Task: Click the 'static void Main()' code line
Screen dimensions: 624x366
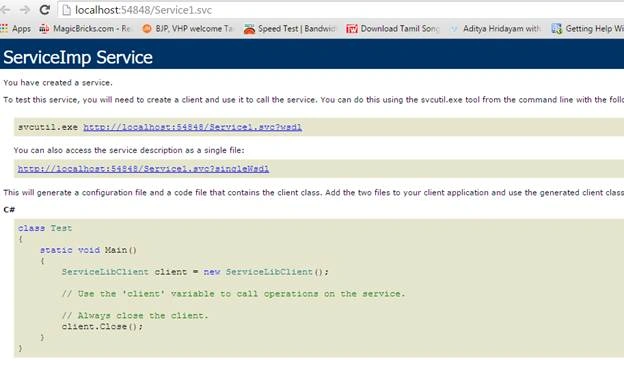Action: (x=88, y=250)
